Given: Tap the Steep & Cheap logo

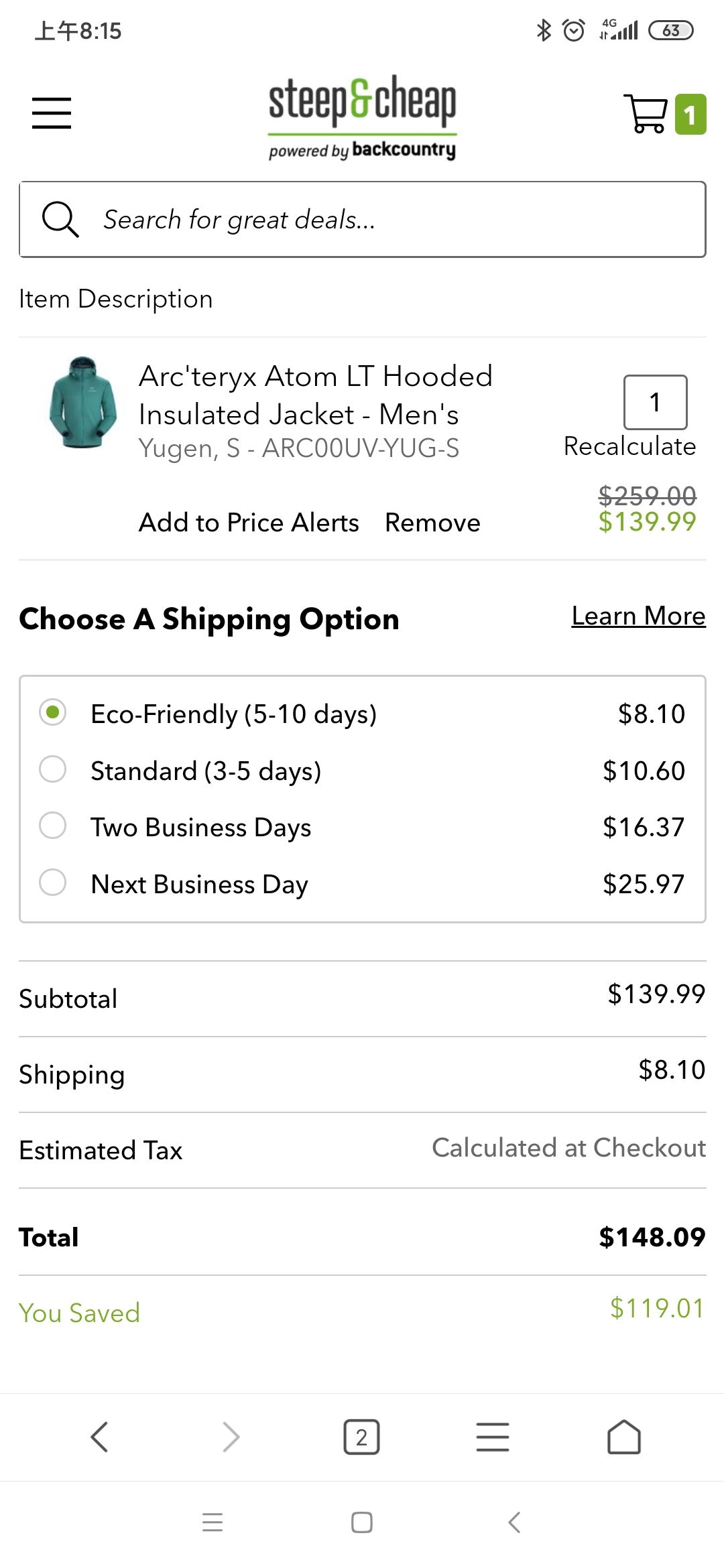Looking at the screenshot, I should [362, 117].
